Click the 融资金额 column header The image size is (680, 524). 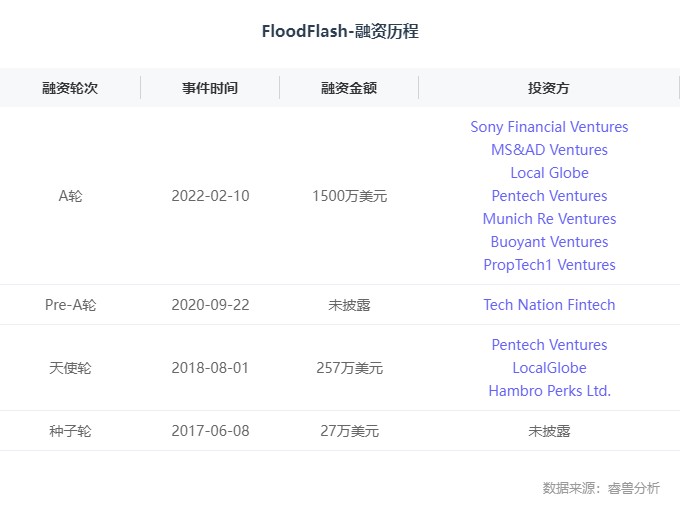tap(349, 88)
